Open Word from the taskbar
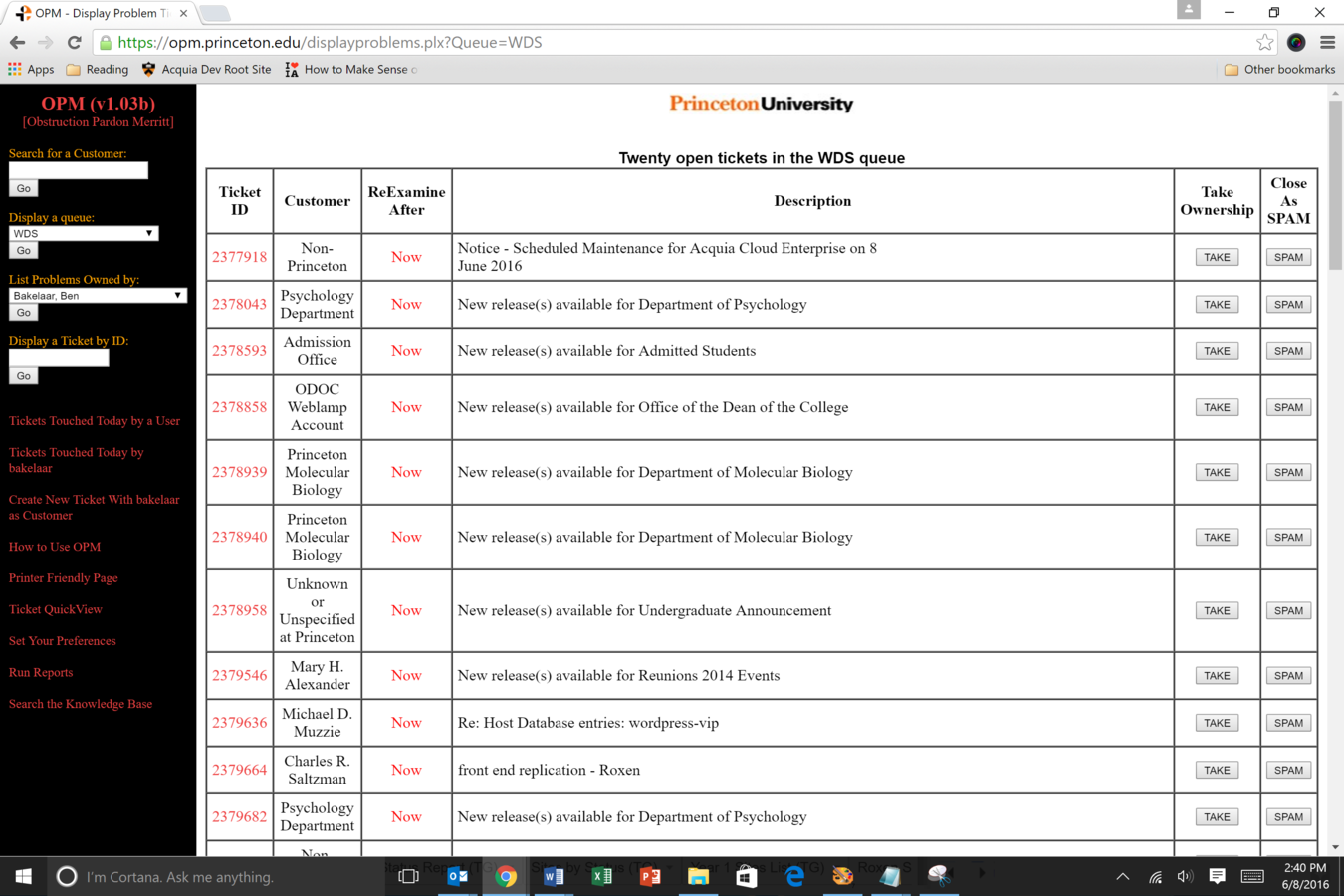 coord(554,876)
